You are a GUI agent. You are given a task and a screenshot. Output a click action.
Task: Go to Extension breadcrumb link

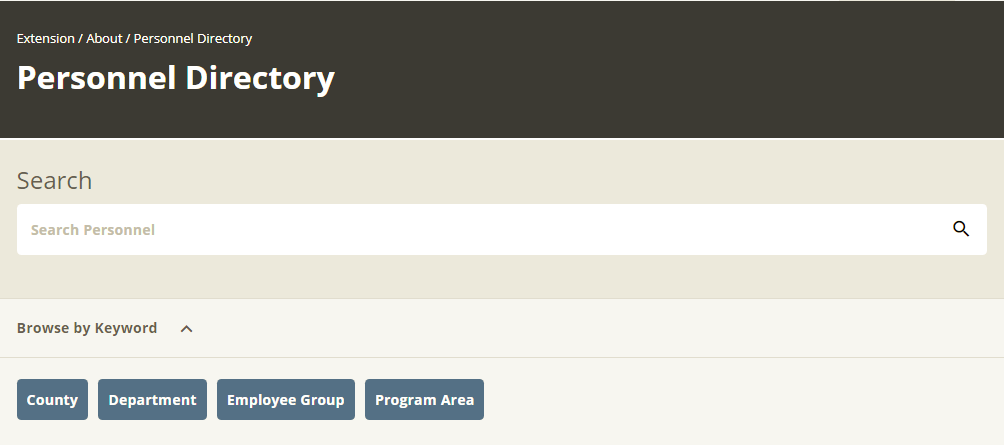45,38
